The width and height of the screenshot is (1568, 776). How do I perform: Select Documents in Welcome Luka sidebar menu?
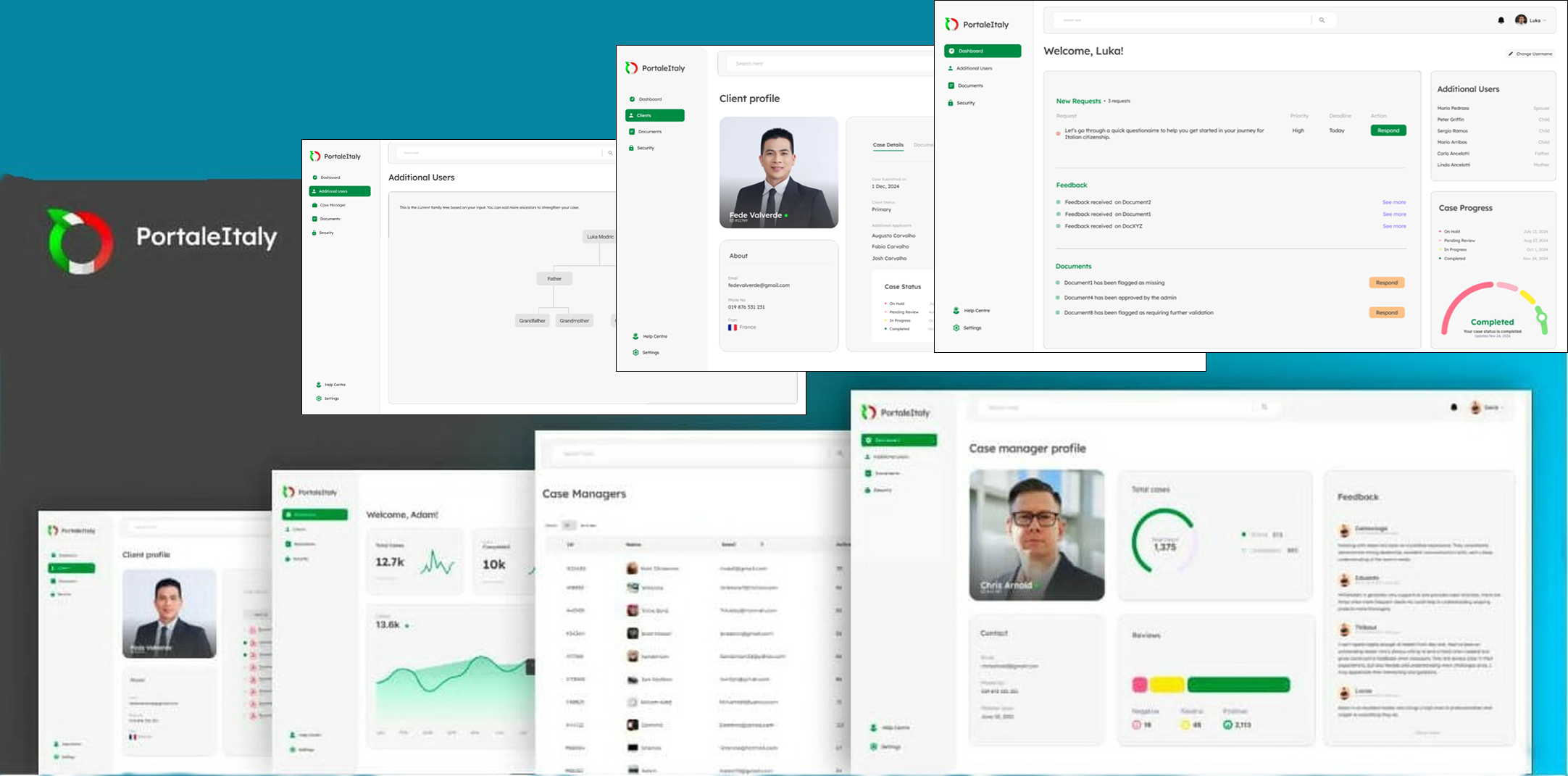click(x=969, y=85)
